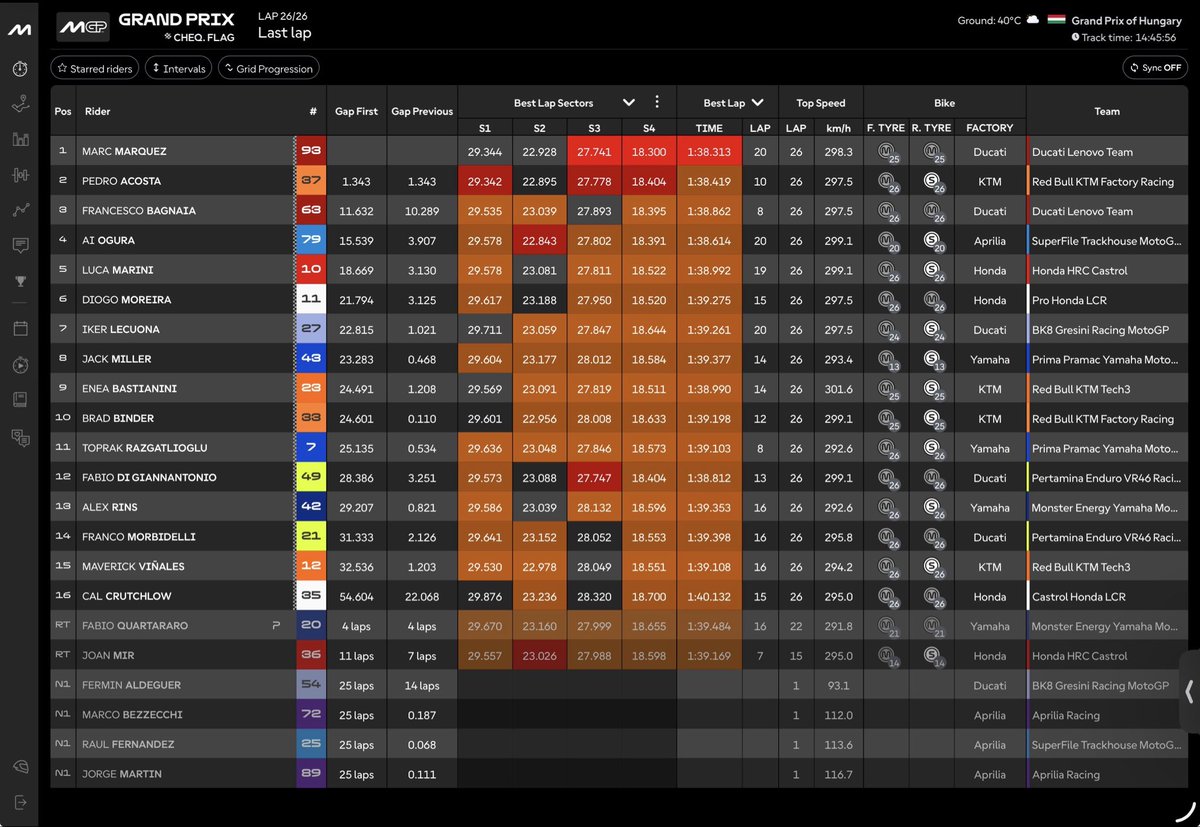
Task: Click Joan Mir front tyre icon
Action: click(887, 656)
